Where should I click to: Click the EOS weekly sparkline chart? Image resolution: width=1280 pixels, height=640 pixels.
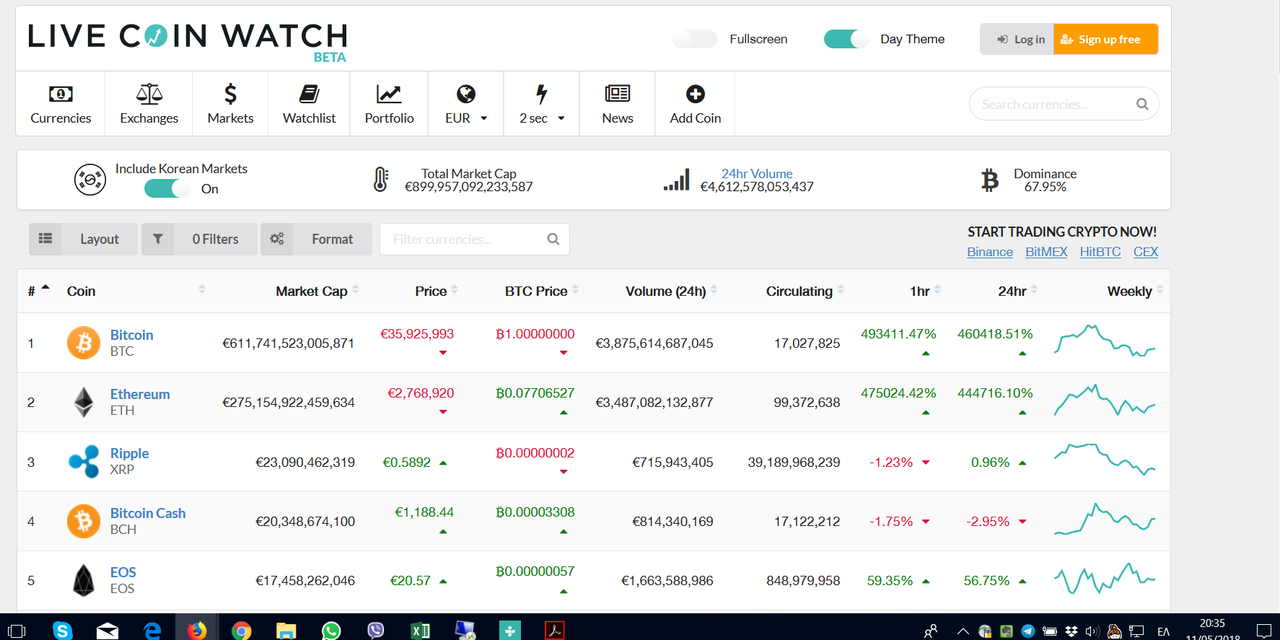click(1105, 578)
